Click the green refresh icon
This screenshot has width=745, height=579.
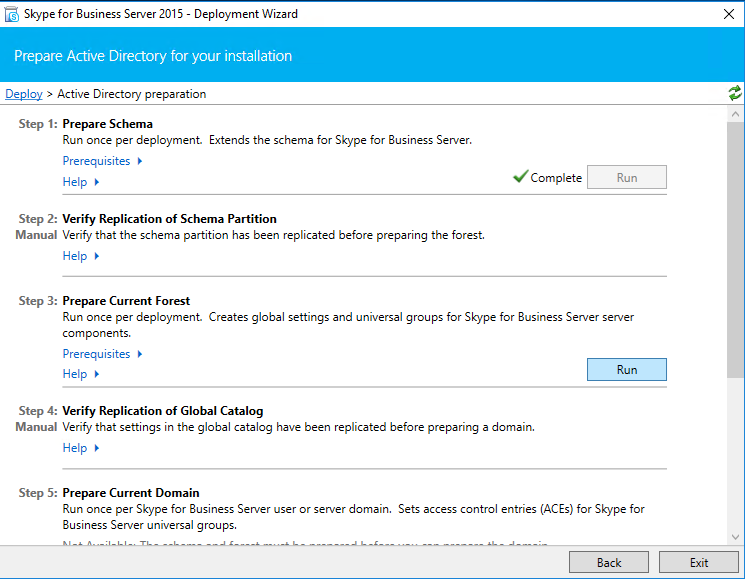click(735, 93)
